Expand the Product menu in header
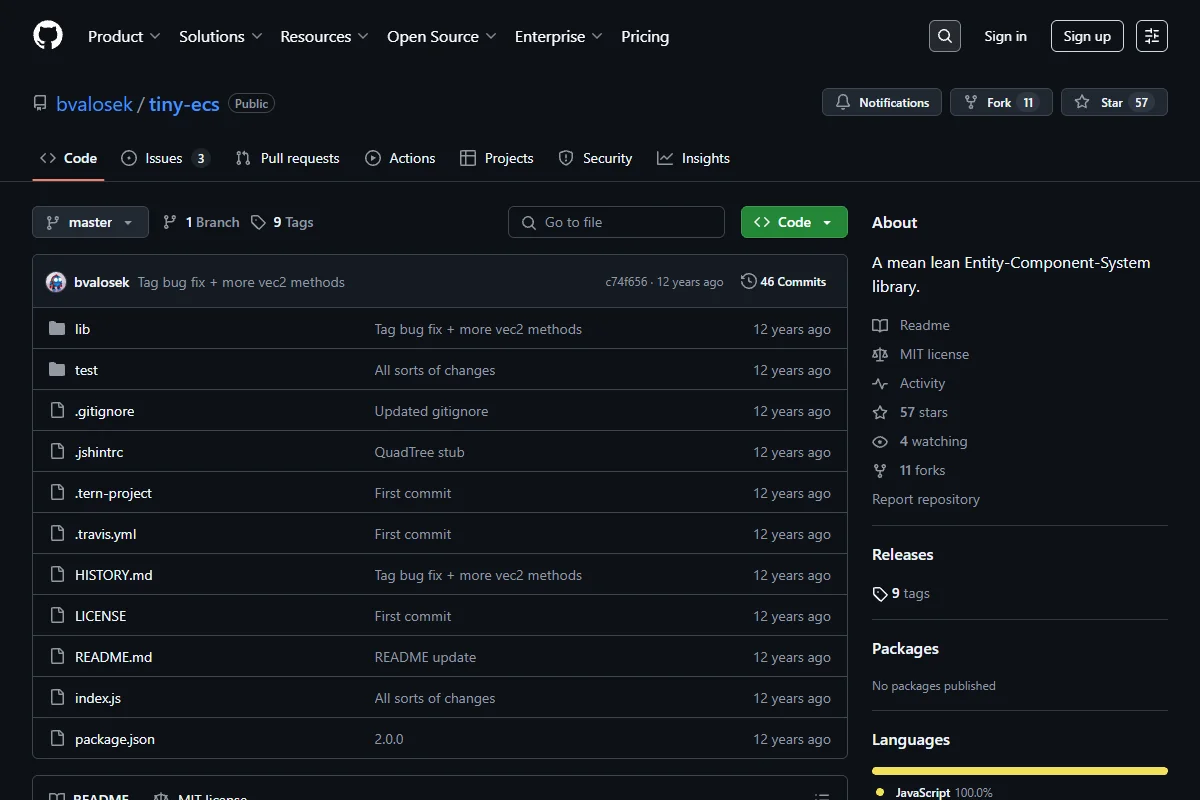Screen dimensions: 1200x800 click(x=124, y=36)
